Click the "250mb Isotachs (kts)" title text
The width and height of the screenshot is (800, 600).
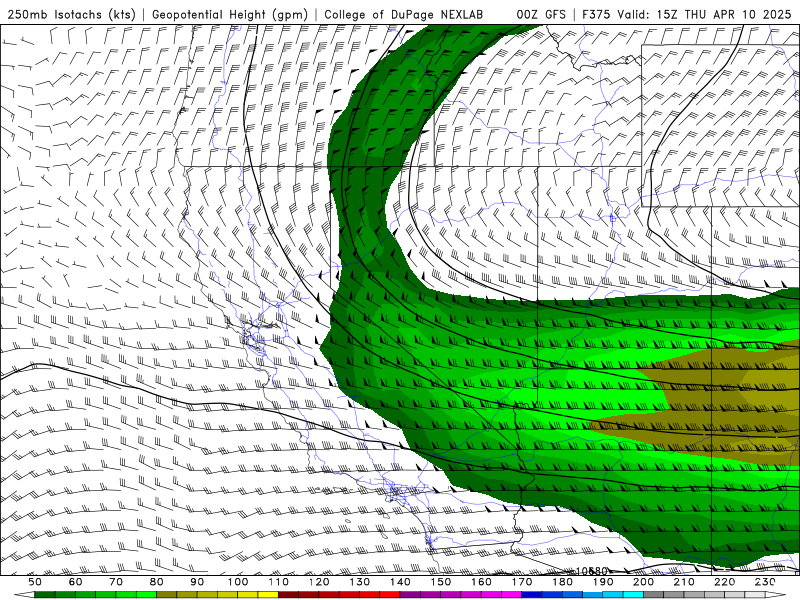[72, 15]
